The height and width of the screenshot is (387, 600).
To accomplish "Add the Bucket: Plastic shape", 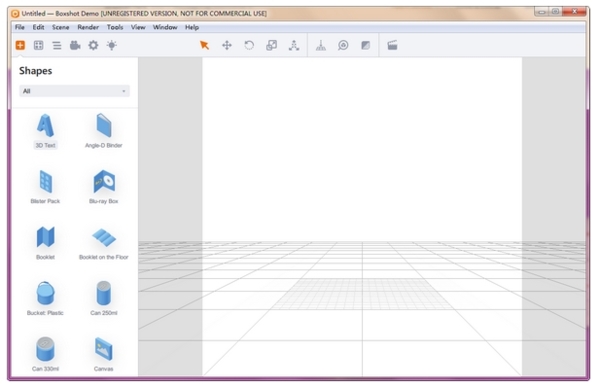I will (x=46, y=299).
